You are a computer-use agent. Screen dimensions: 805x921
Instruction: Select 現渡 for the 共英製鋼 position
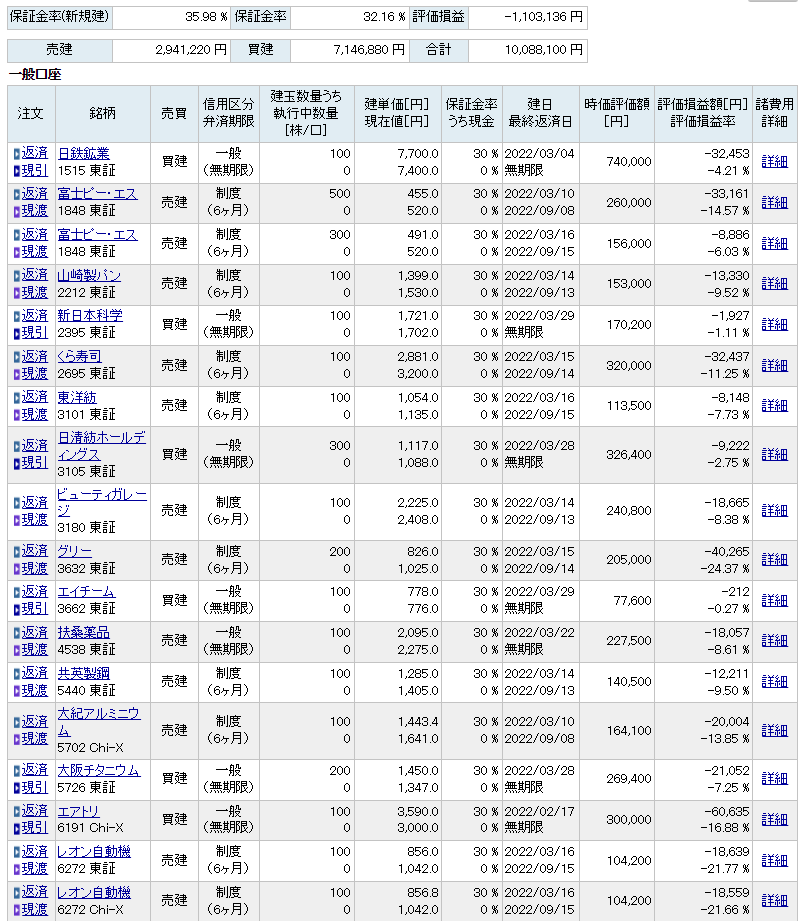pyautogui.click(x=34, y=690)
